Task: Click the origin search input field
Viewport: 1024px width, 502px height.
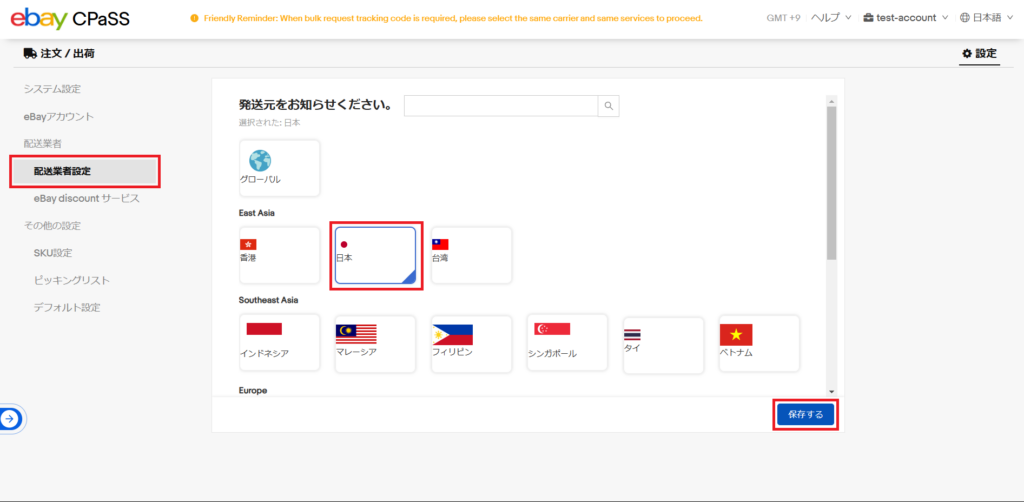Action: point(502,106)
